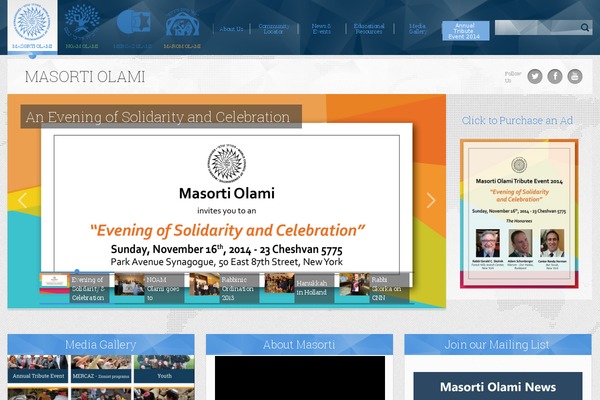
Task: Open the Tribute Event 2014 ad image
Action: pyautogui.click(x=519, y=214)
